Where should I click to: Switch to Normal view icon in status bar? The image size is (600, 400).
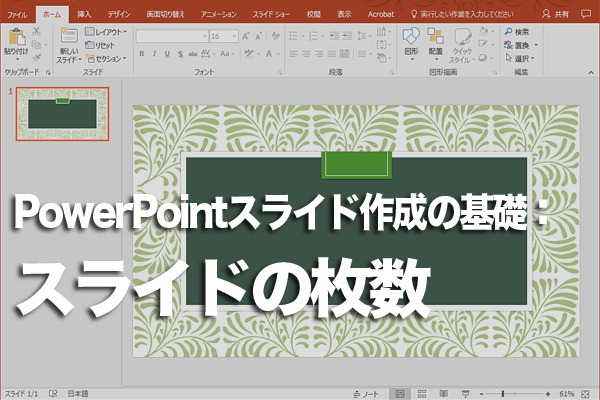tap(400, 394)
